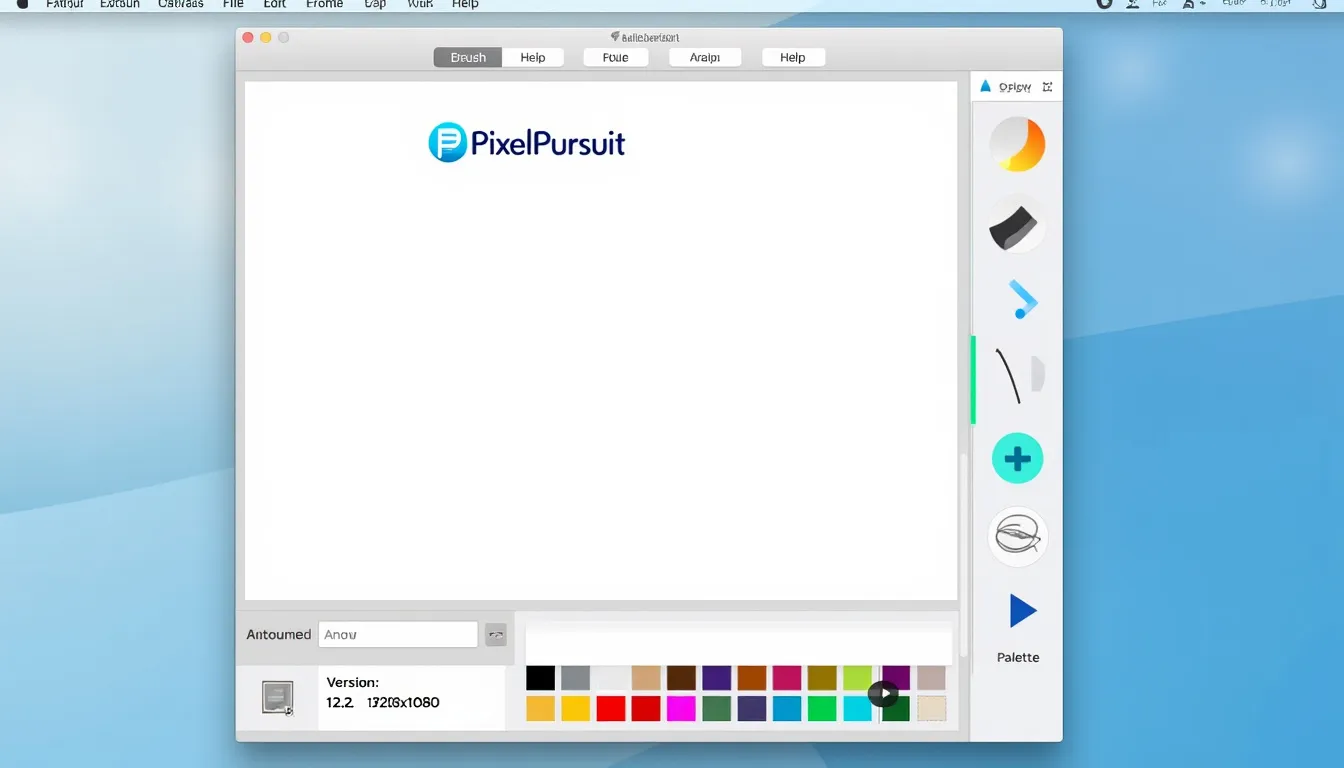
Task: Click the Aralpi toolbar button
Action: 705,58
